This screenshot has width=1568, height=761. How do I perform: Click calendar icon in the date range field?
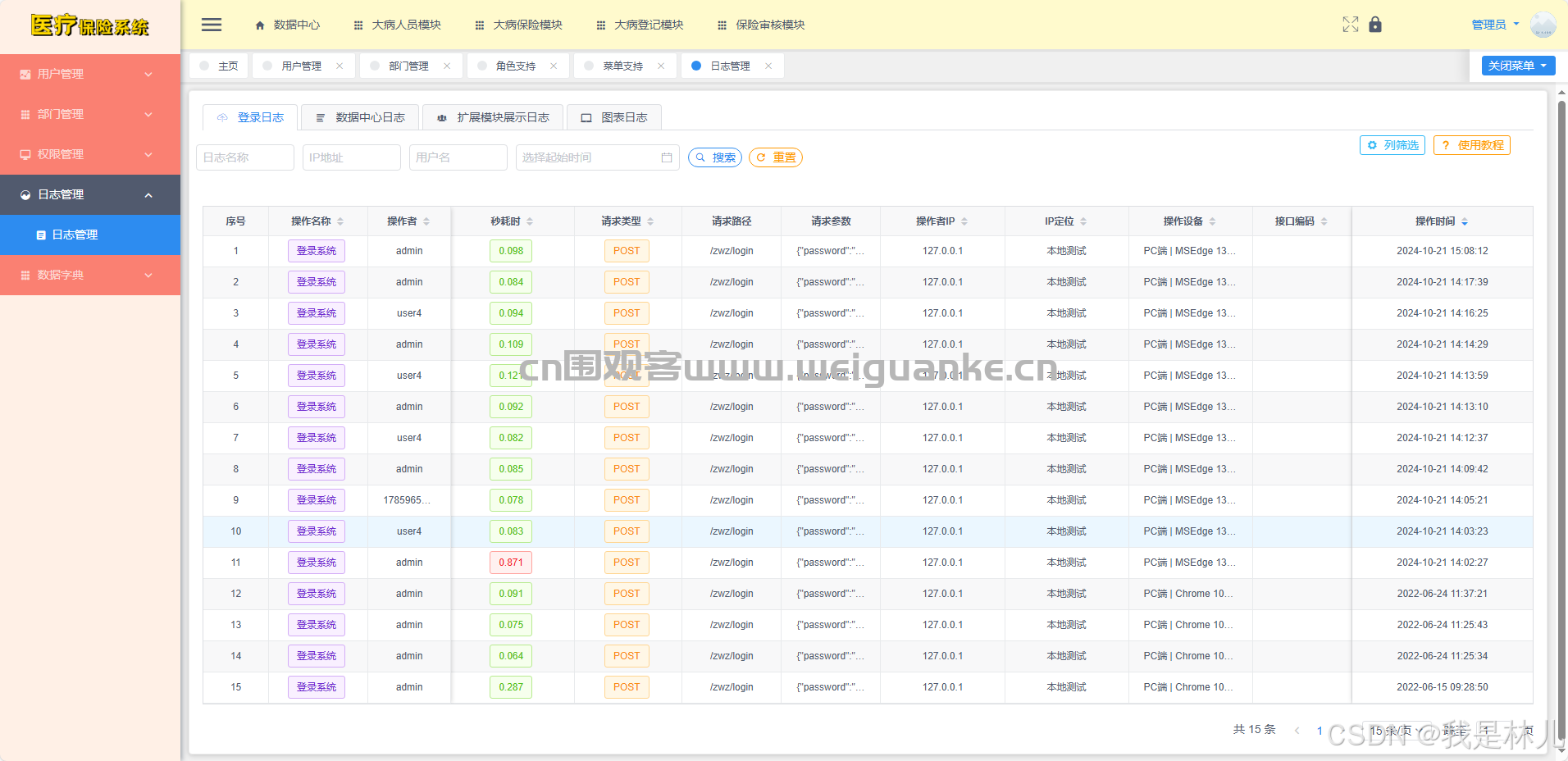coord(667,157)
